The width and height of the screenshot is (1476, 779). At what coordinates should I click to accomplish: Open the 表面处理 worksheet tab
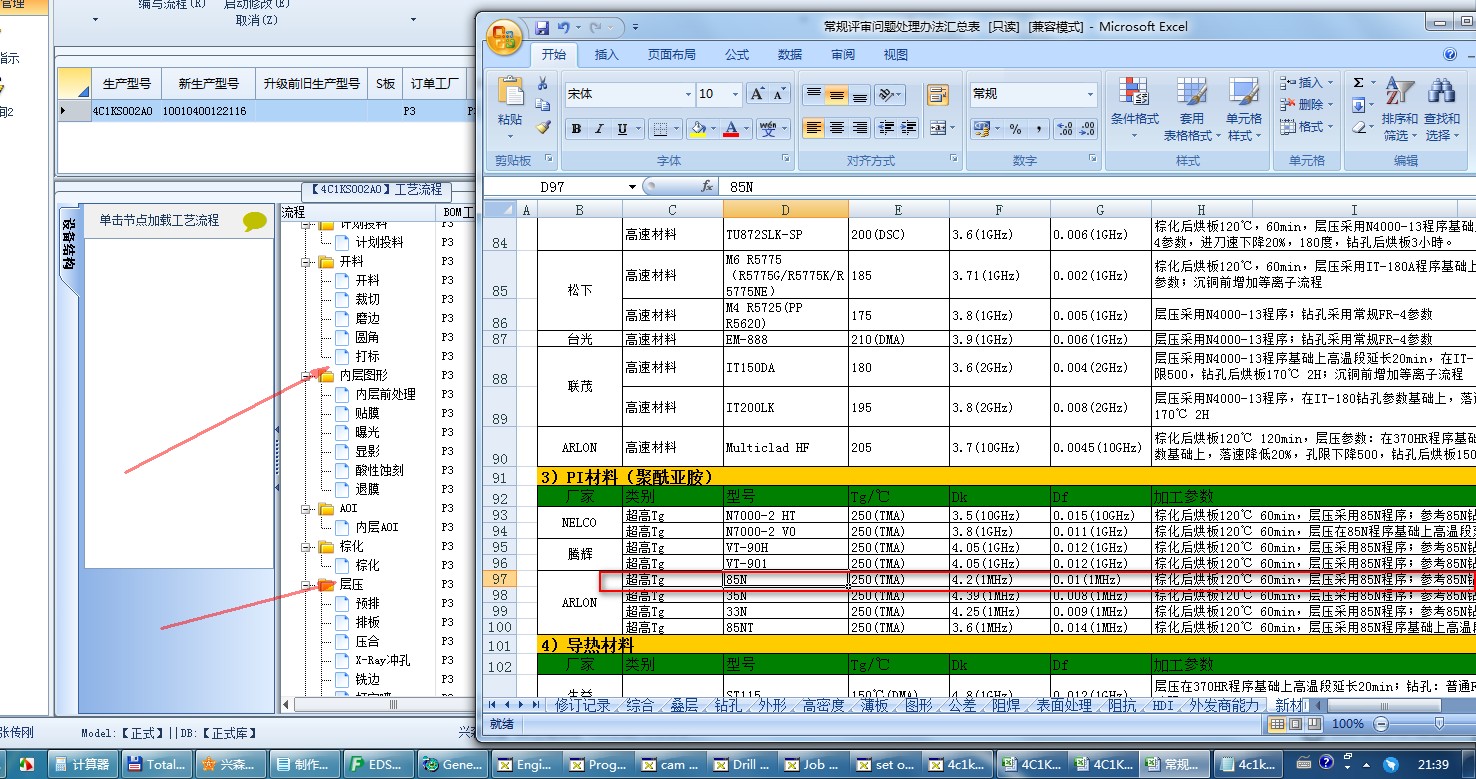(x=1064, y=705)
